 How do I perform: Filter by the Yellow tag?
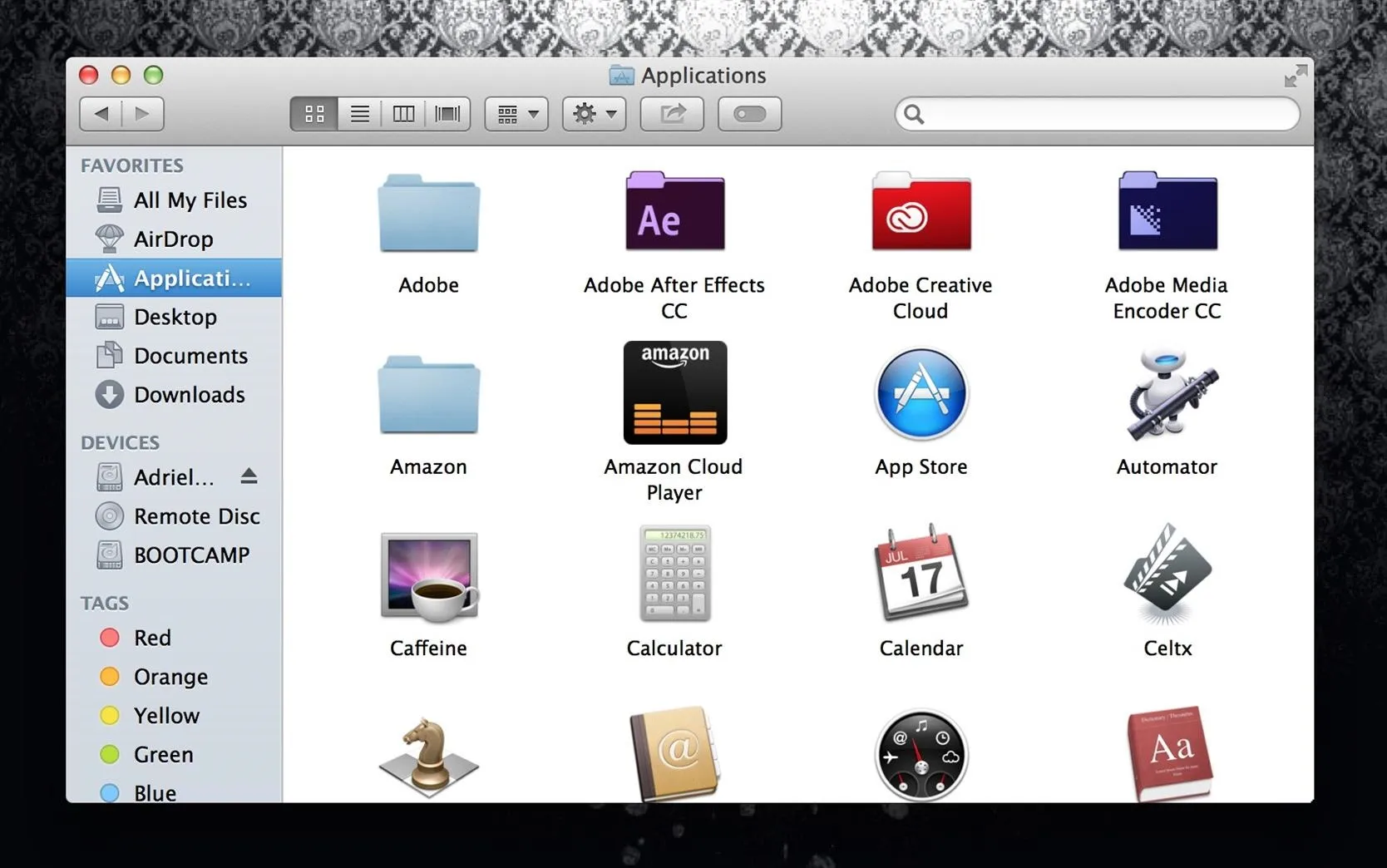pyautogui.click(x=174, y=716)
